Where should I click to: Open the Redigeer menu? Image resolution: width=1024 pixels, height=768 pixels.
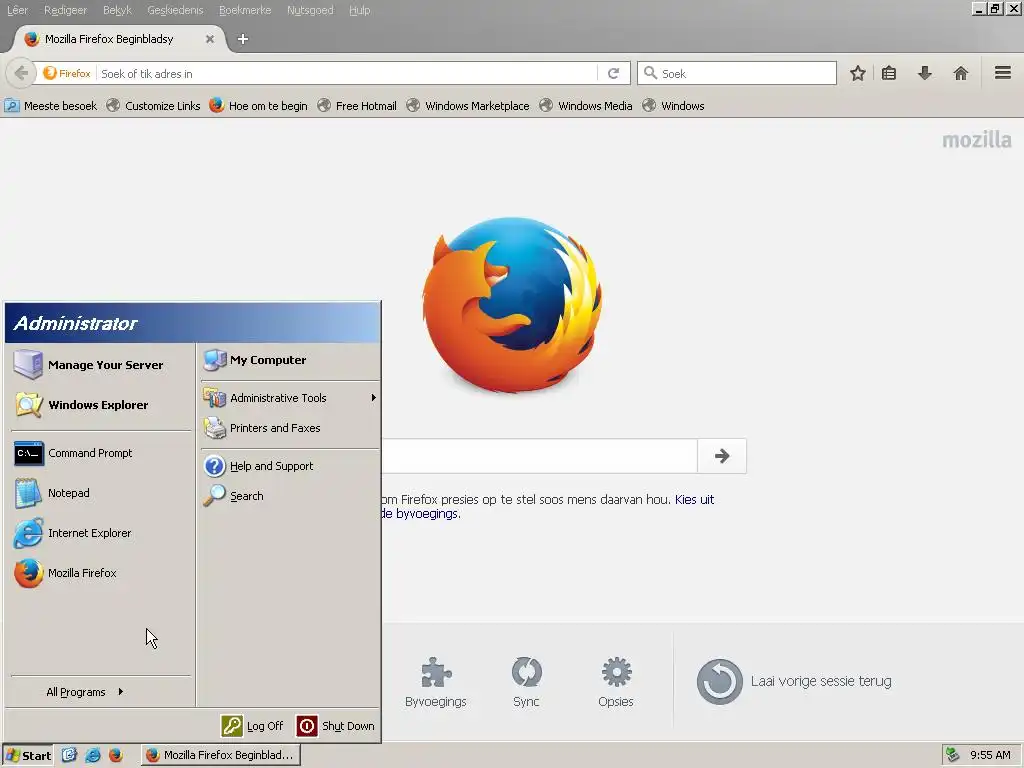coord(65,10)
